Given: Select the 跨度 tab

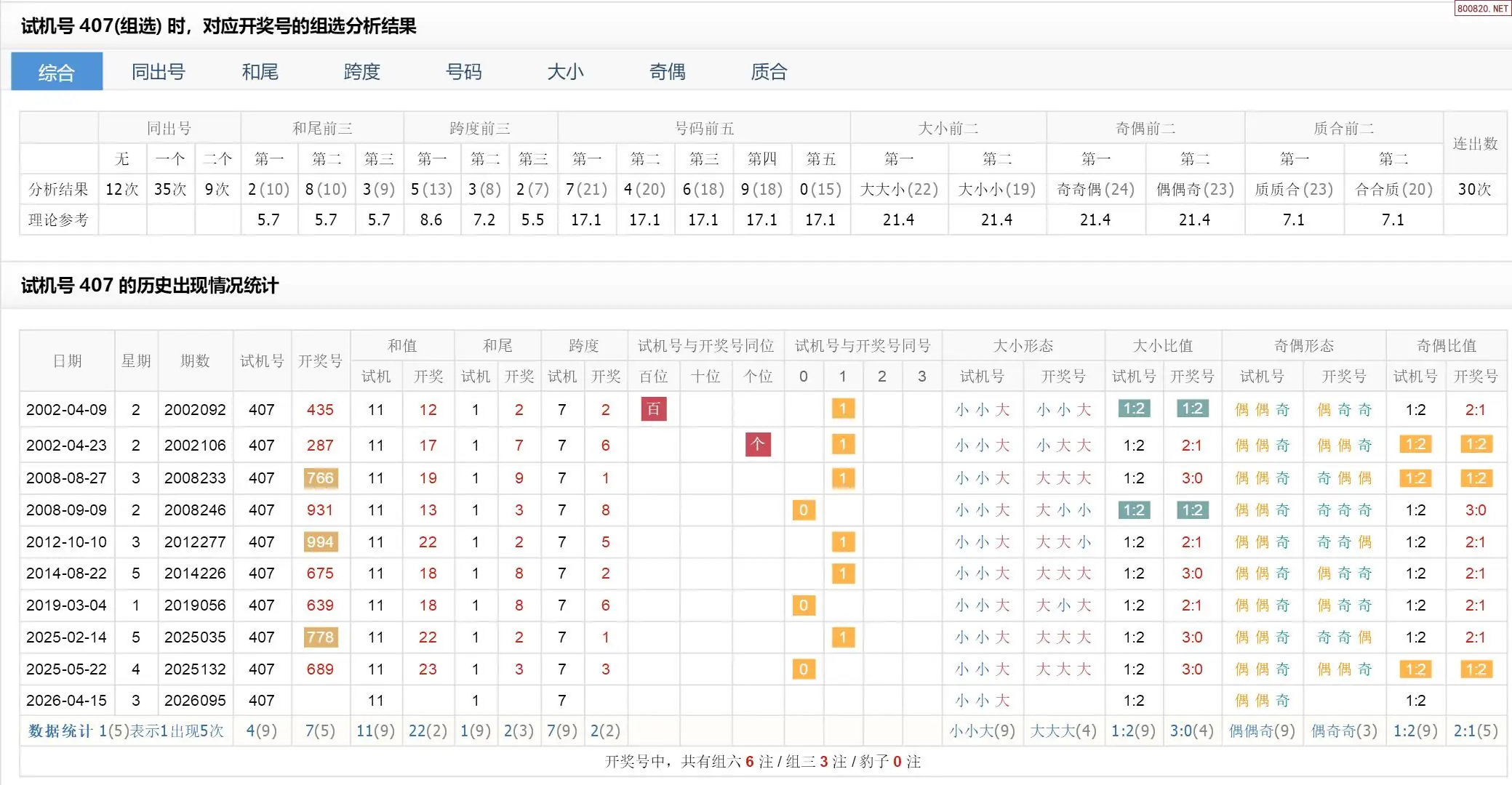Looking at the screenshot, I should [361, 72].
